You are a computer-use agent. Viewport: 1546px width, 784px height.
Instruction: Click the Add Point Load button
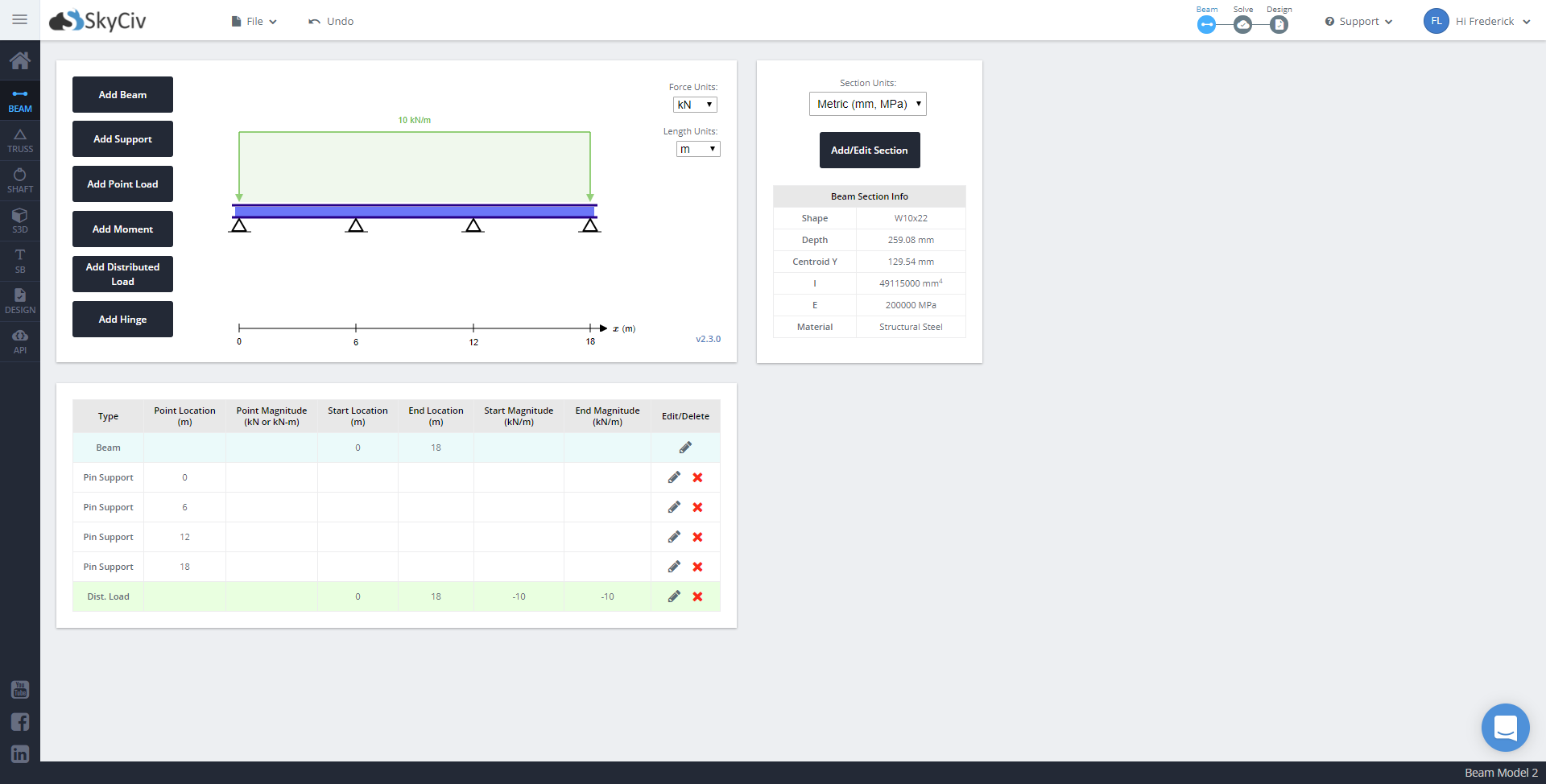(122, 184)
